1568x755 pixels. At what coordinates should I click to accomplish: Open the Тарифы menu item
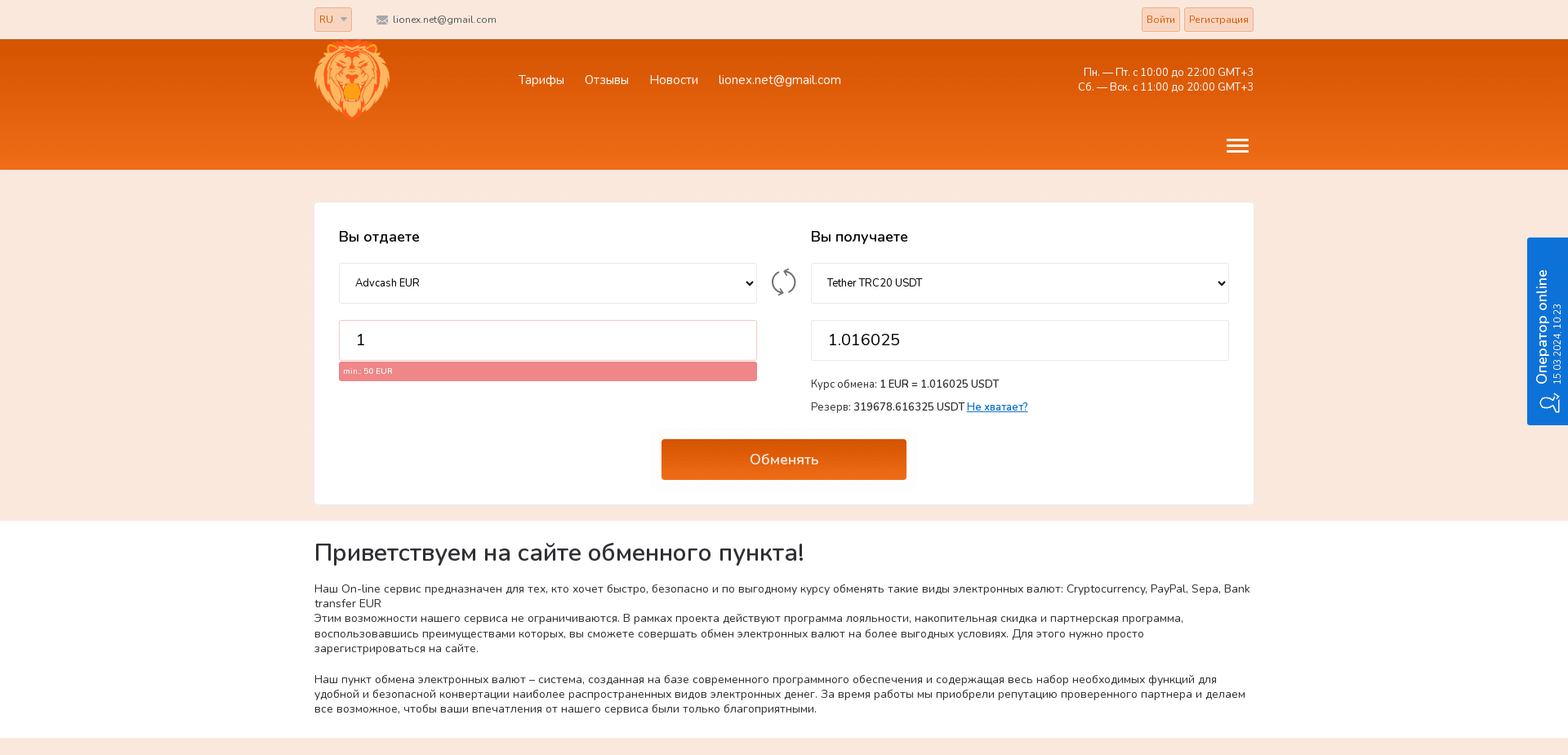click(540, 79)
